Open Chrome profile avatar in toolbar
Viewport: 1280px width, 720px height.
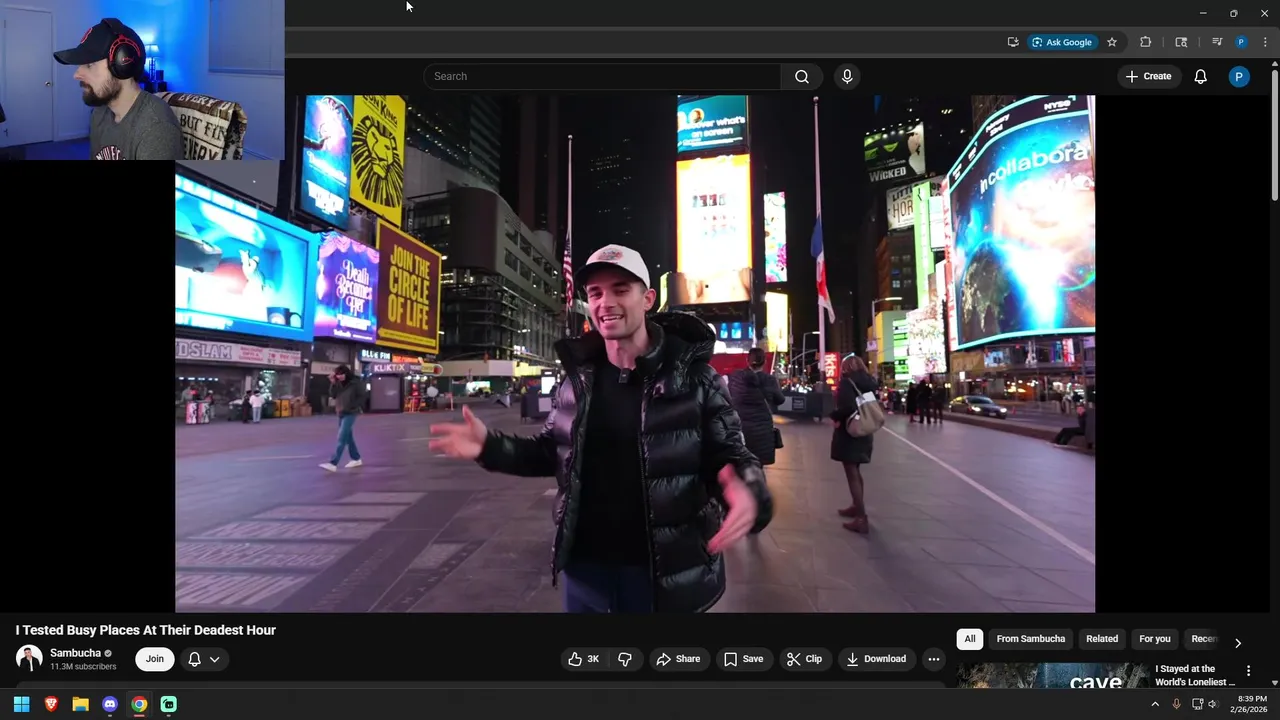pyautogui.click(x=1241, y=42)
